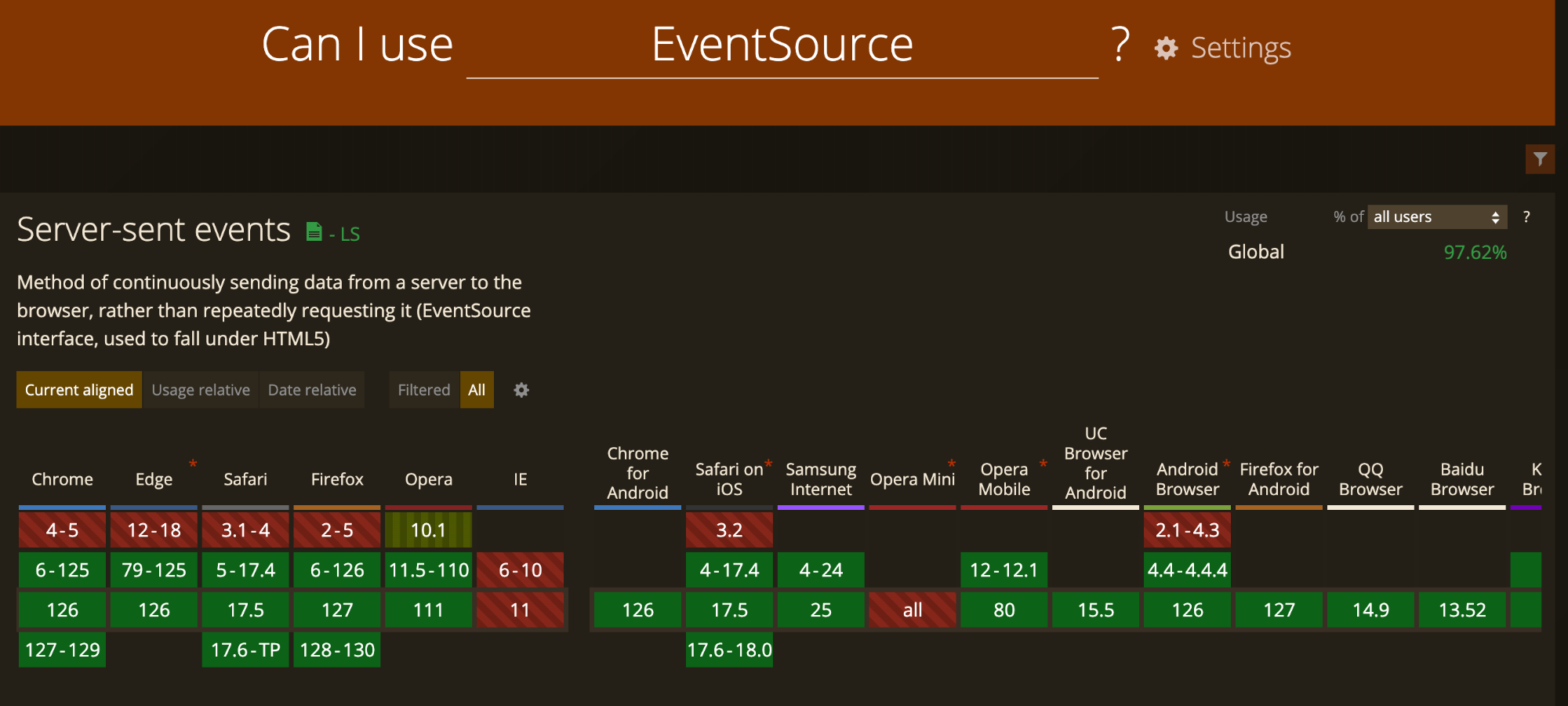The image size is (1568, 706).
Task: Select Safari on iOS 3.2 cell
Action: tap(729, 530)
